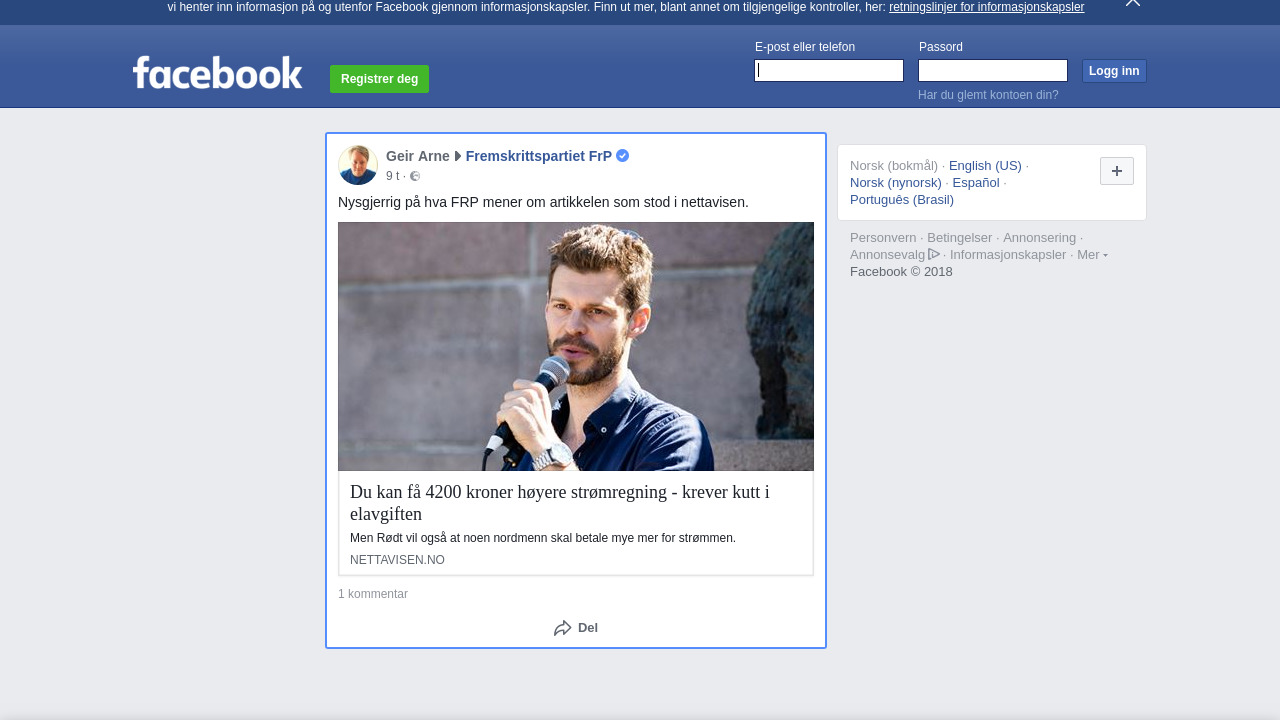Open the Informasjonskapsler footer link
Image resolution: width=1280 pixels, height=720 pixels.
click(1008, 255)
